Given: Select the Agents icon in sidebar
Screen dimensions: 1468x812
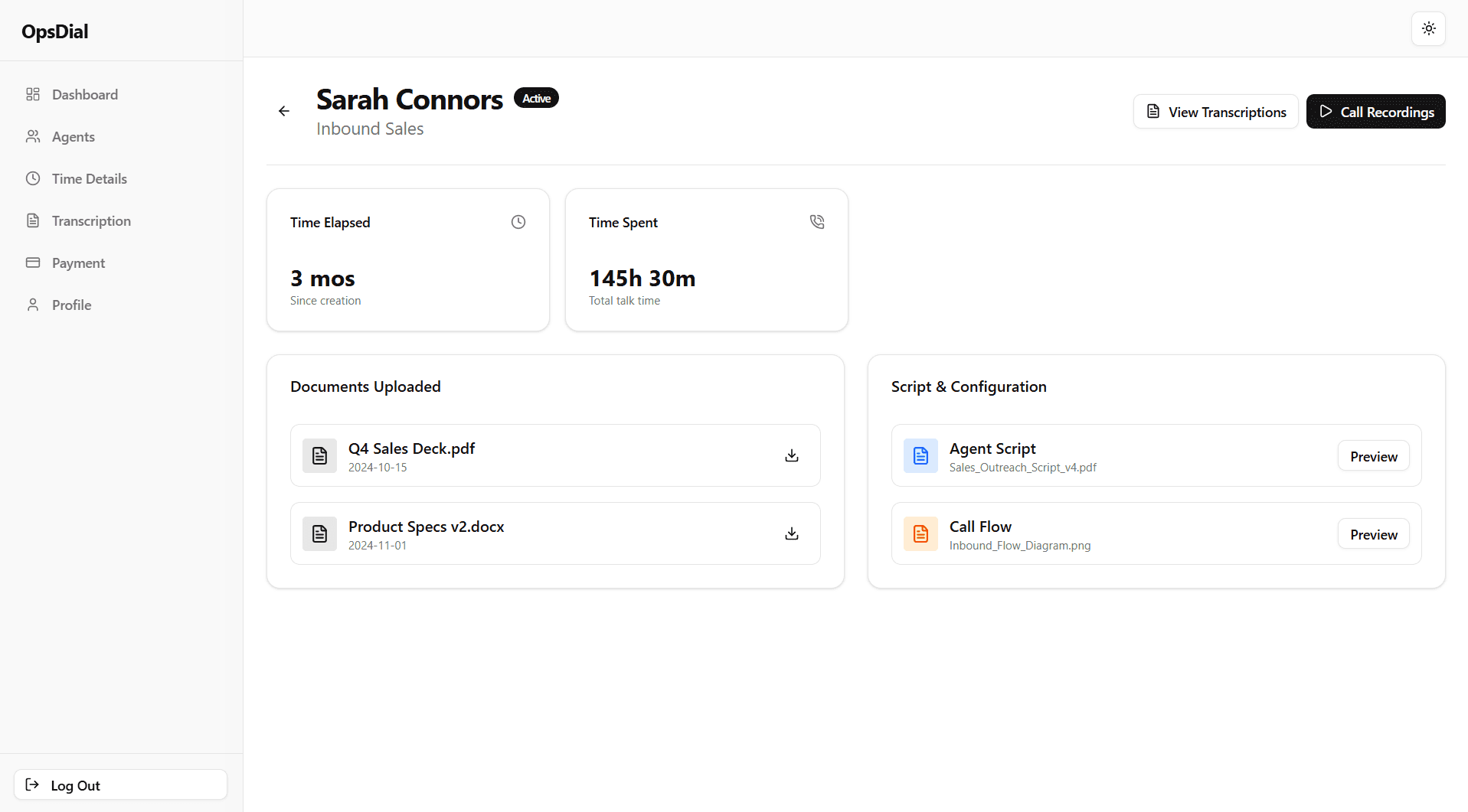Looking at the screenshot, I should 33,136.
